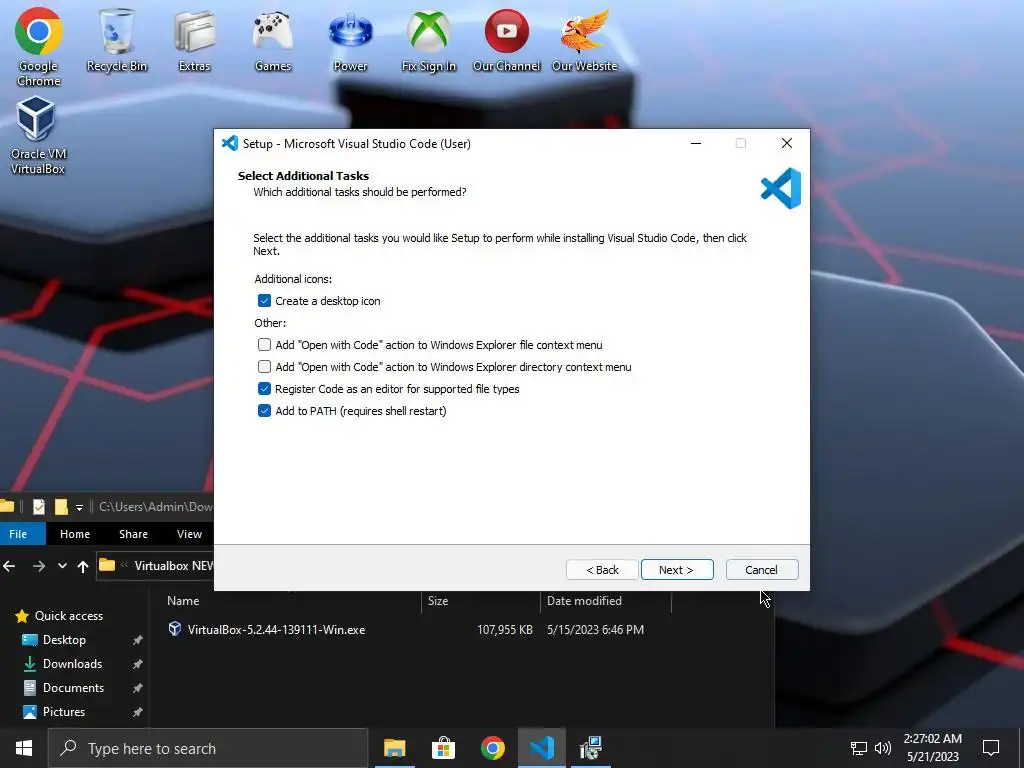The height and width of the screenshot is (768, 1024).
Task: Open the Customize Quick Access Toolbar dropdown
Action: [x=79, y=507]
